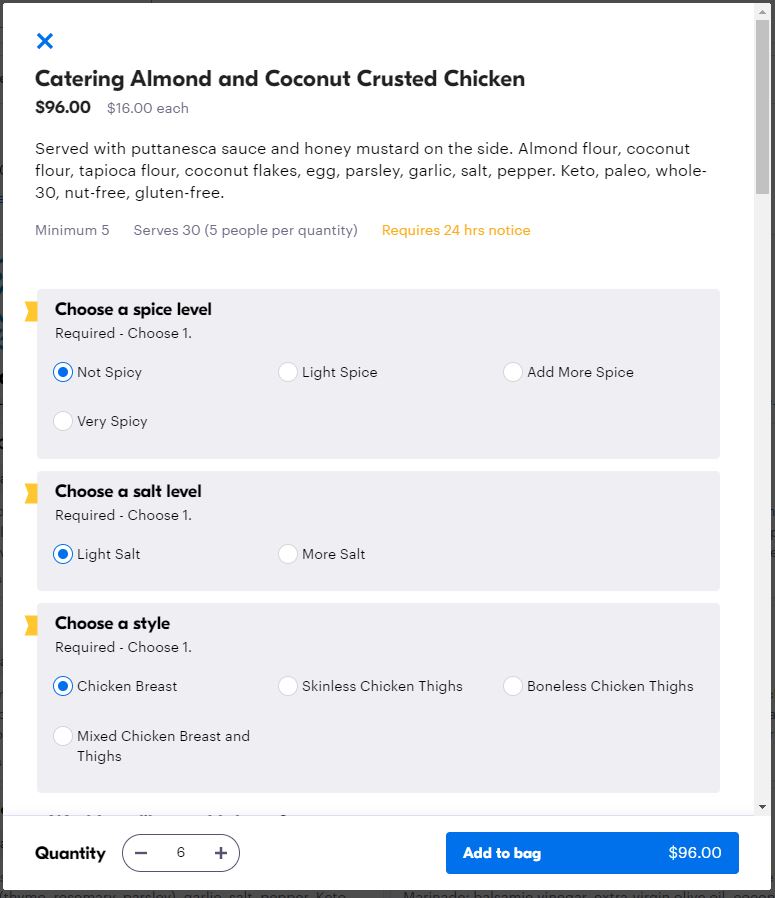Choose Skinless Chicken Thighs style

click(x=288, y=686)
